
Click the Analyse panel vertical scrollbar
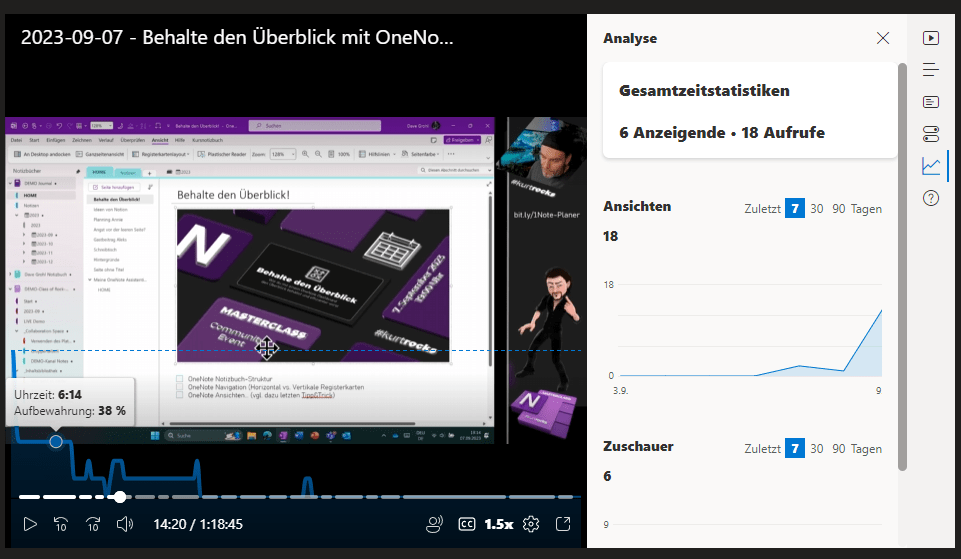(x=902, y=267)
